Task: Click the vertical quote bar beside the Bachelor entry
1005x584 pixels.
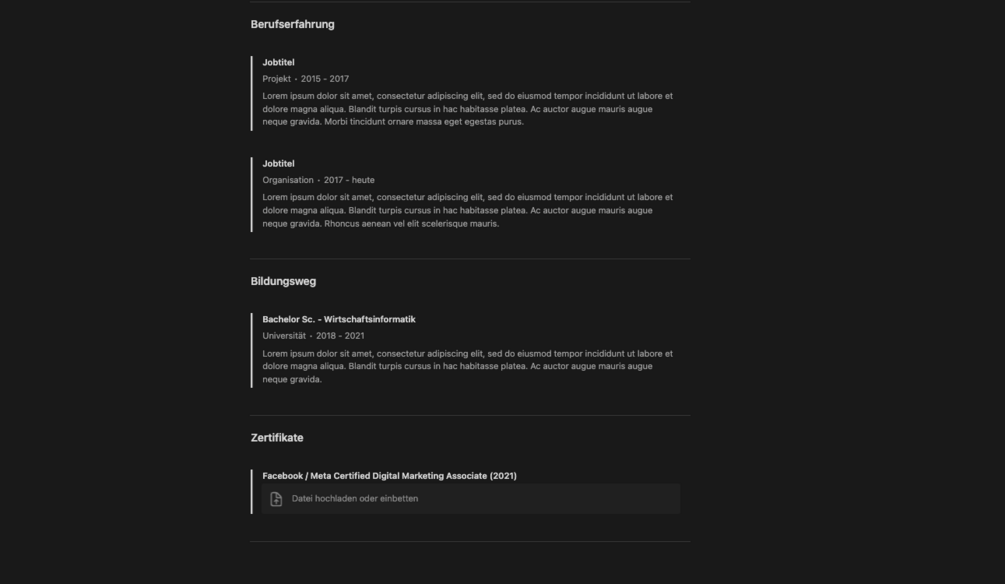Action: [x=252, y=349]
